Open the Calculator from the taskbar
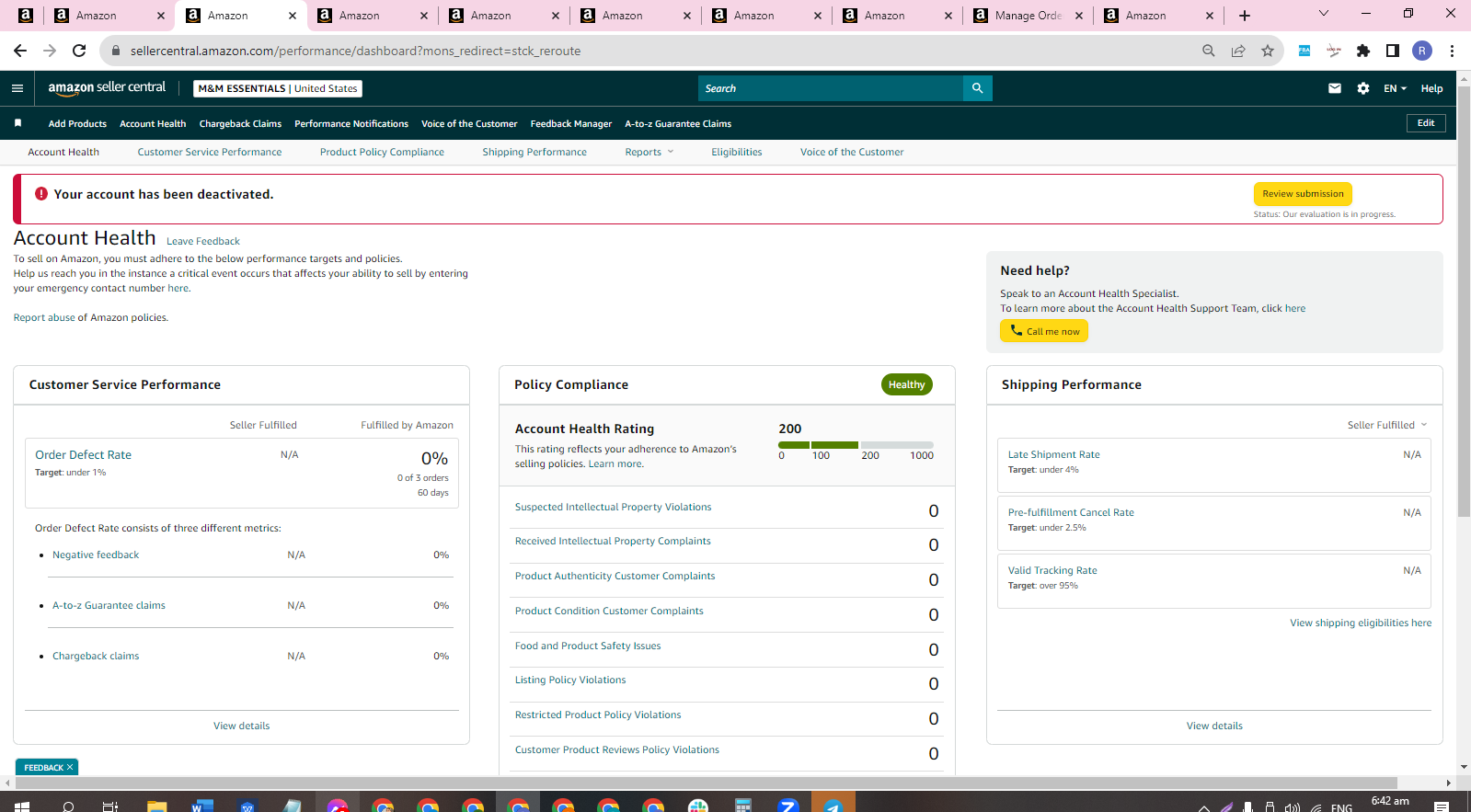 click(743, 806)
